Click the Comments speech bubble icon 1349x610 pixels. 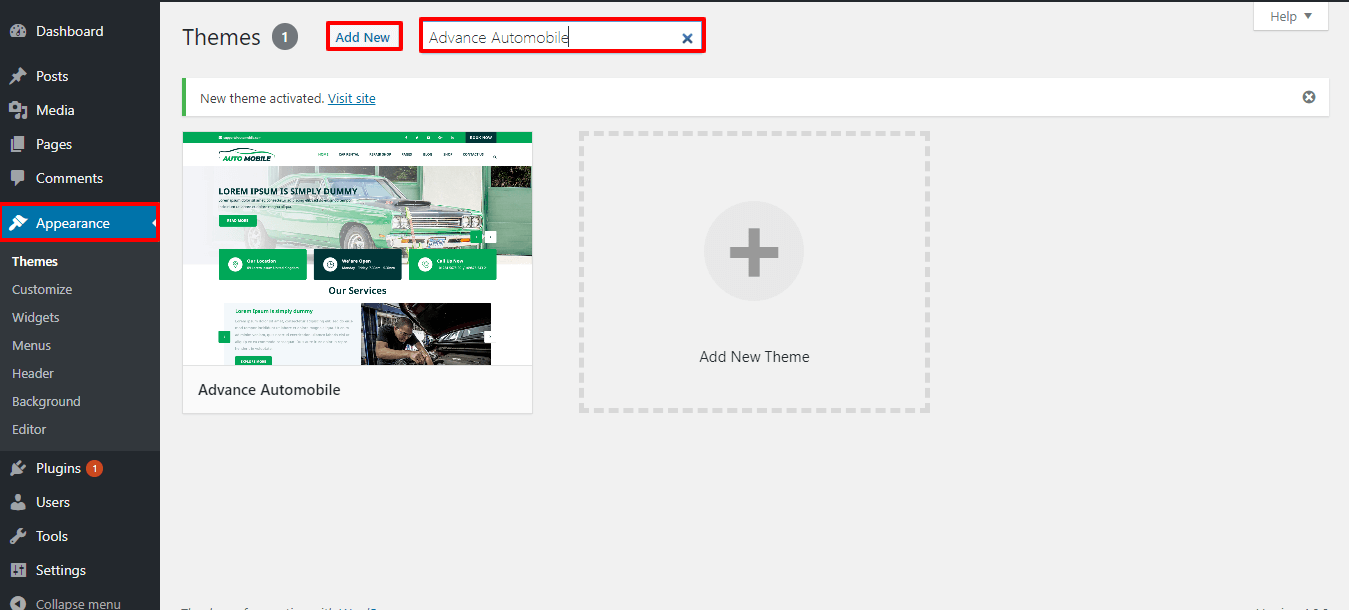[x=18, y=178]
